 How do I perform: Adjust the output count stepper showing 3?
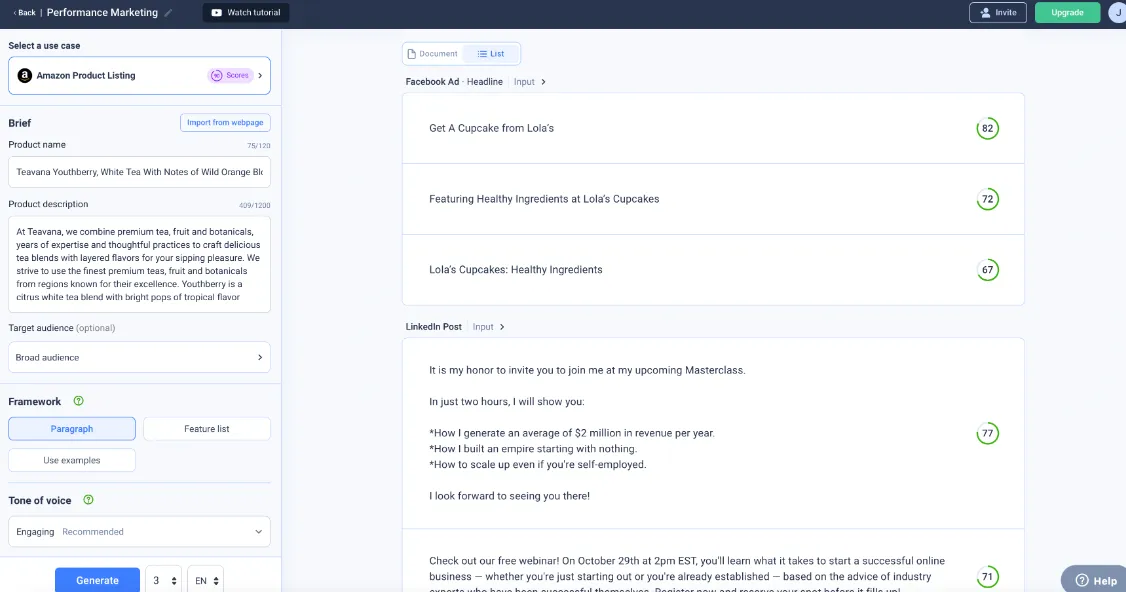[164, 581]
